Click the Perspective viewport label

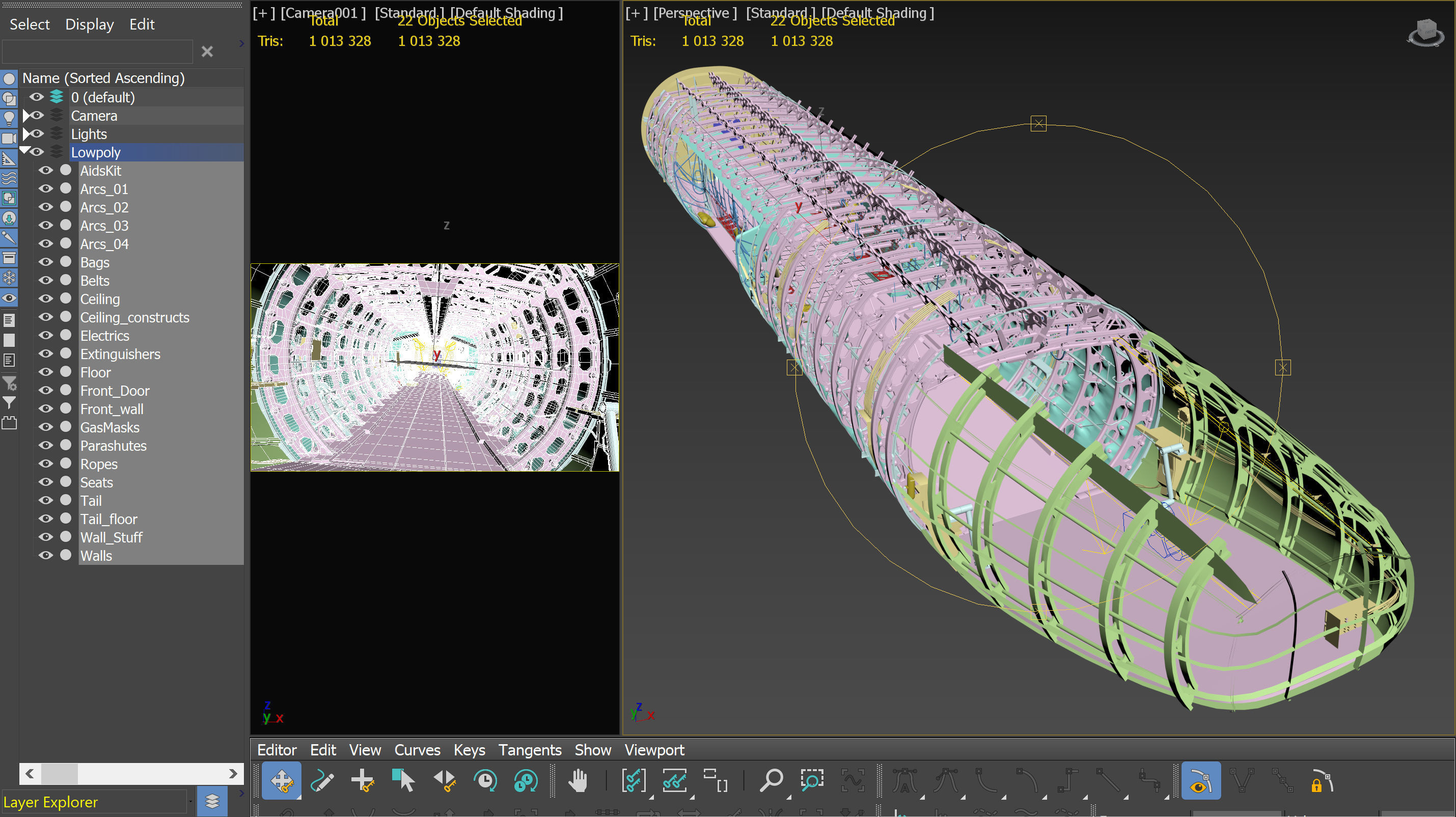pos(695,12)
